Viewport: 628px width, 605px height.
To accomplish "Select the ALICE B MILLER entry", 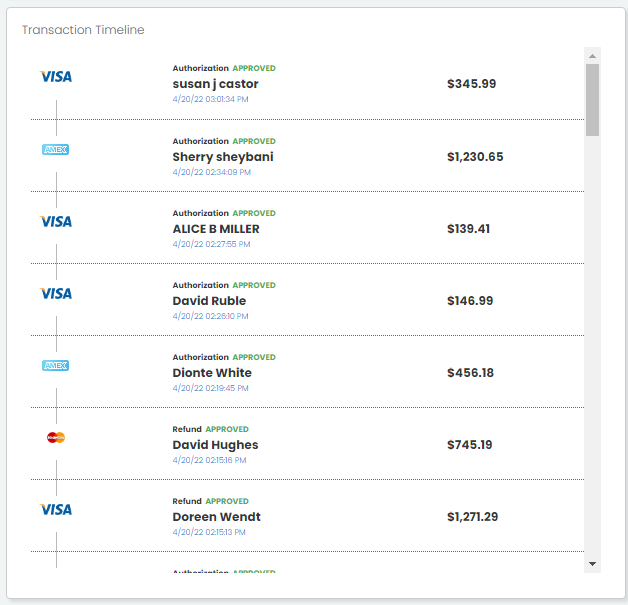I will tap(216, 229).
